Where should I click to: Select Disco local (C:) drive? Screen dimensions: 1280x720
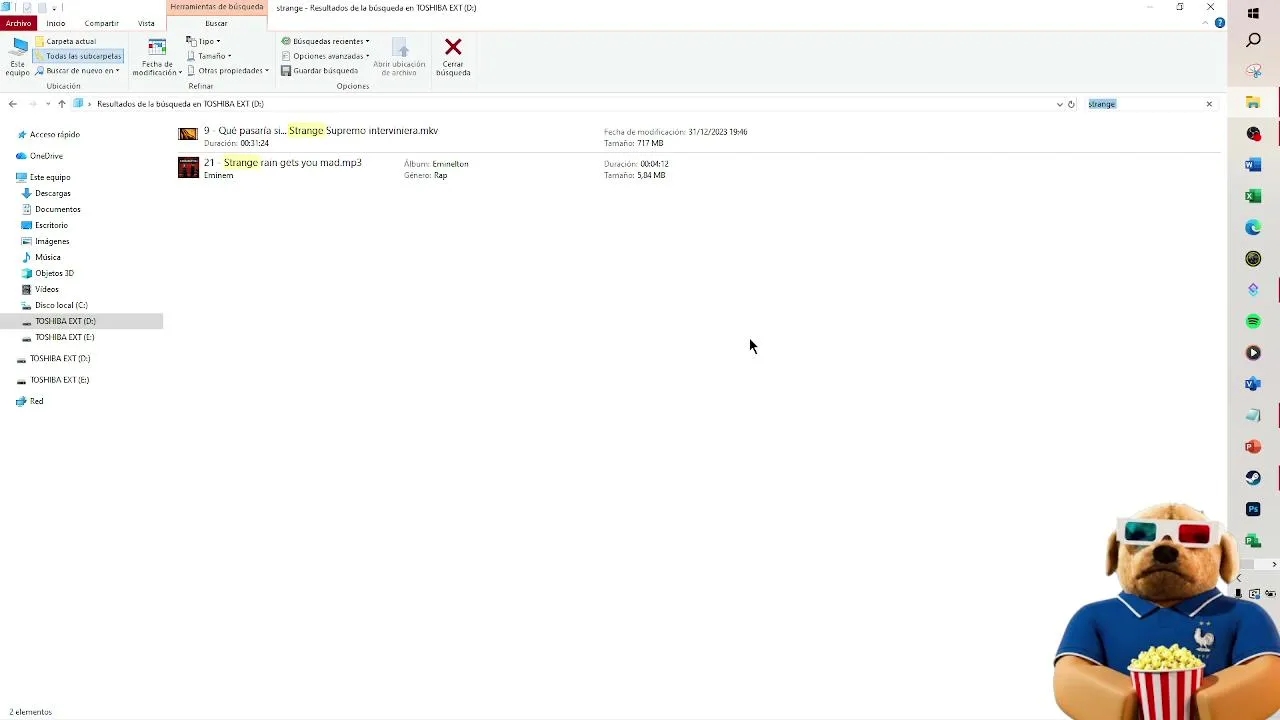pos(61,305)
